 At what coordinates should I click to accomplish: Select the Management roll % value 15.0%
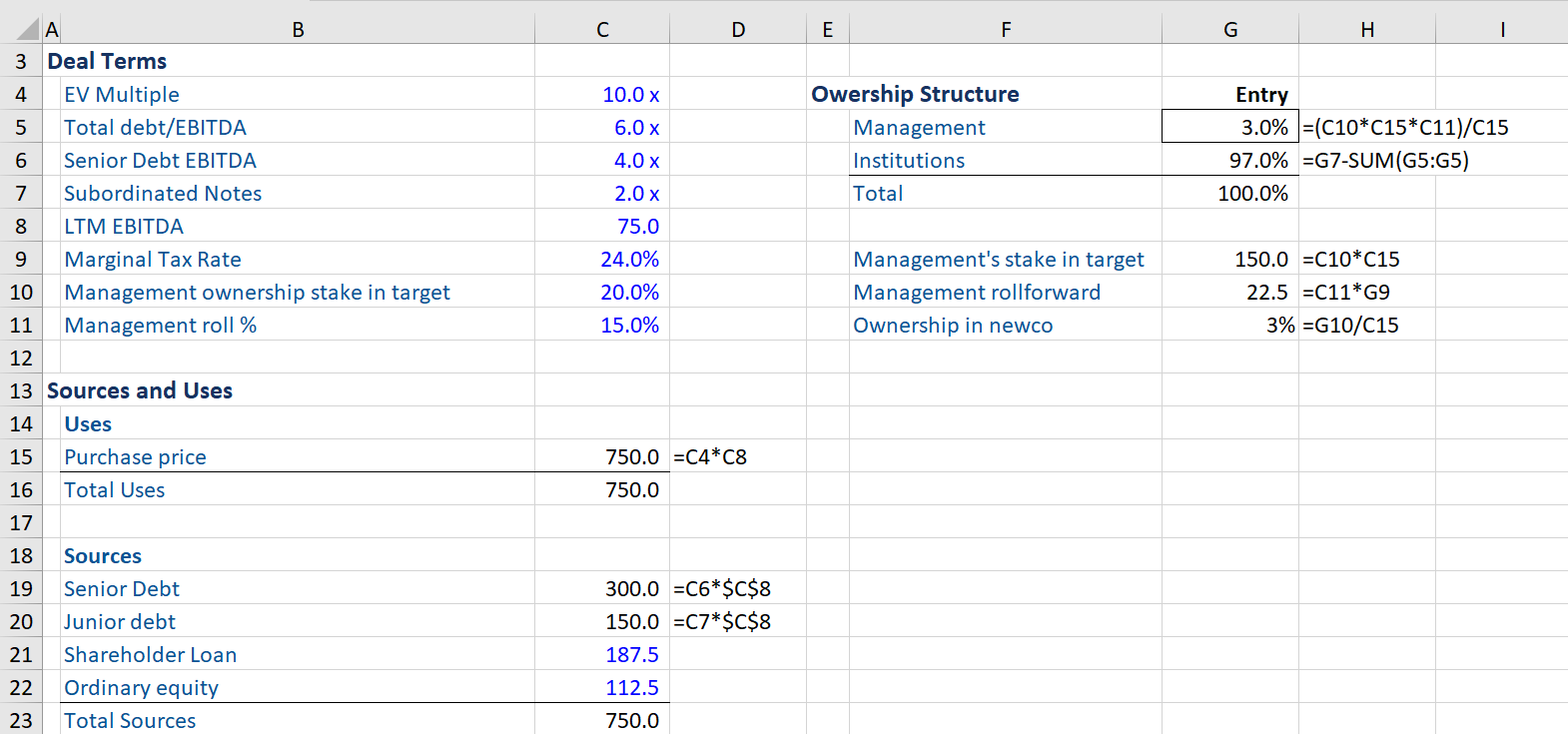click(x=629, y=326)
